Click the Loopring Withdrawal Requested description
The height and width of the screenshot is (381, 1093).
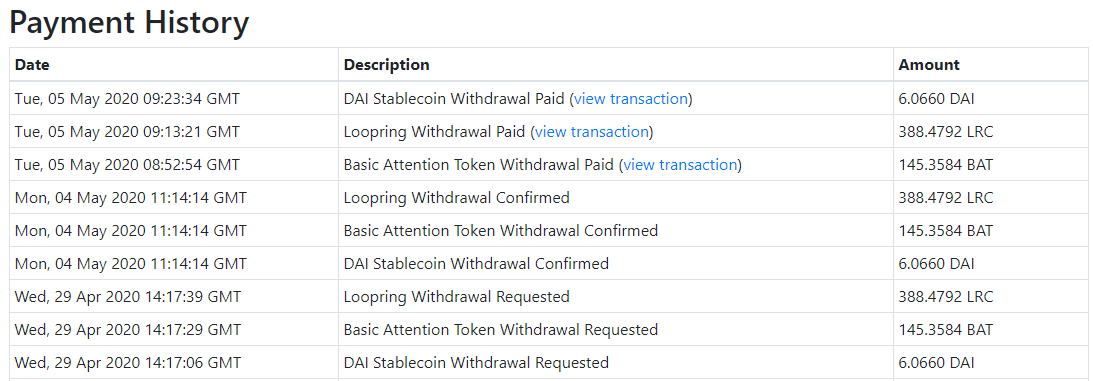457,297
